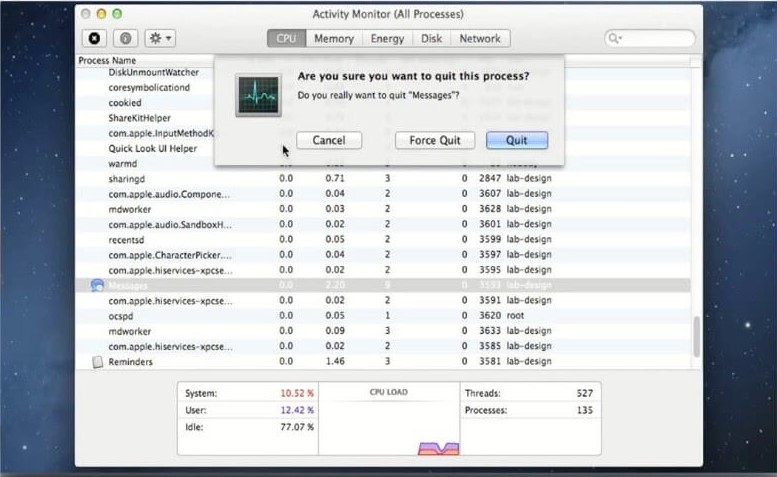This screenshot has height=477, width=777.
Task: Click the window's green zoom button
Action: (x=117, y=14)
